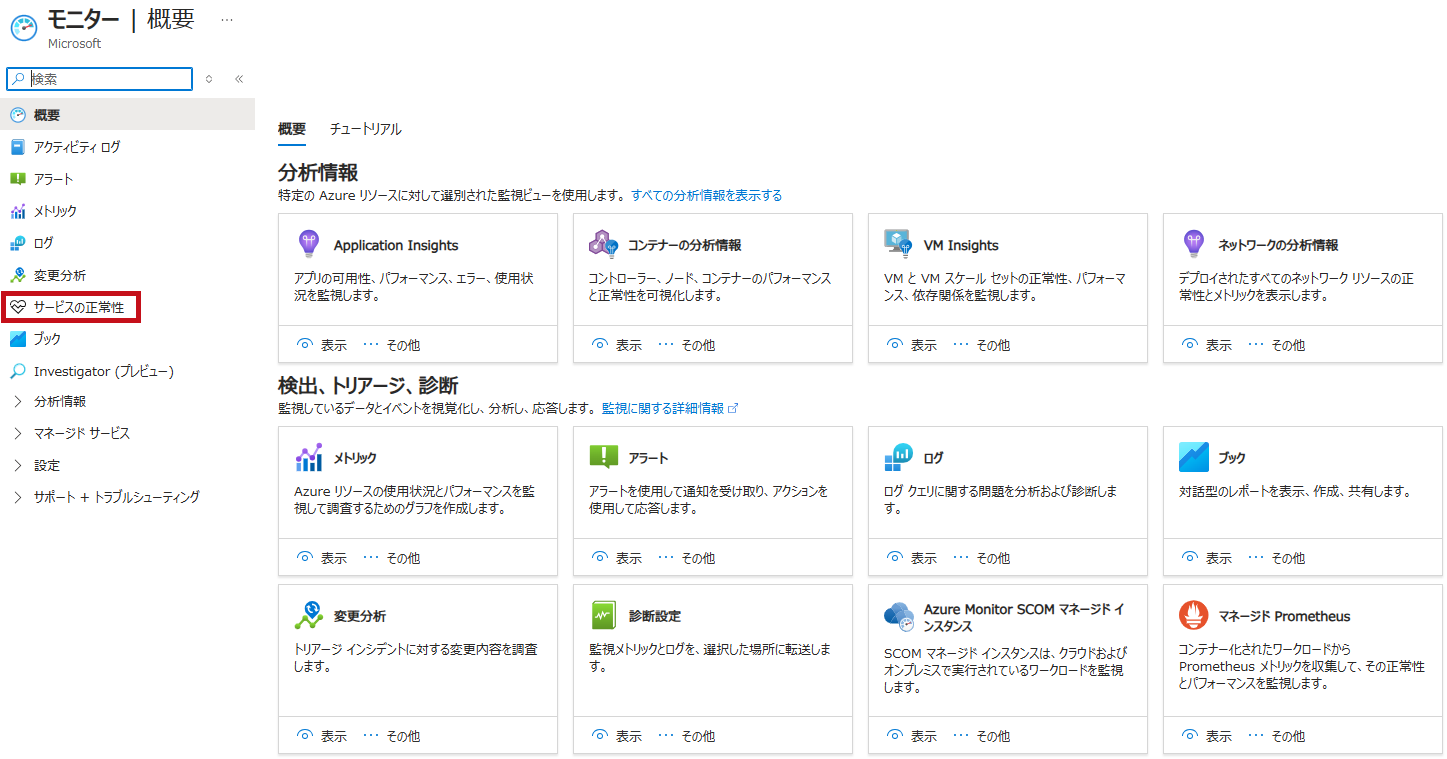The height and width of the screenshot is (759, 1447).
Task: Click eye icon on Application Insights card
Action: tap(305, 344)
